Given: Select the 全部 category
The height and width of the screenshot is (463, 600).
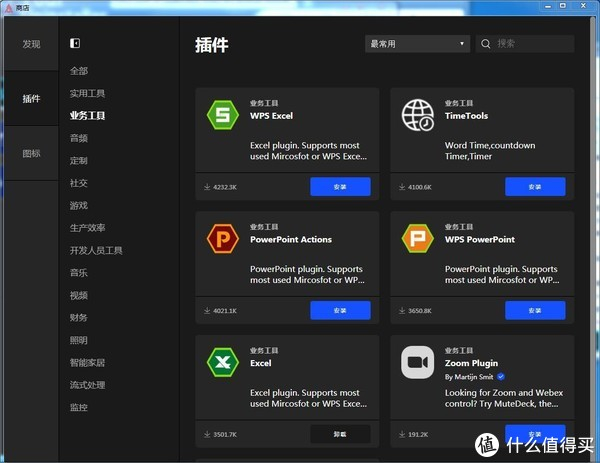Looking at the screenshot, I should click(79, 71).
